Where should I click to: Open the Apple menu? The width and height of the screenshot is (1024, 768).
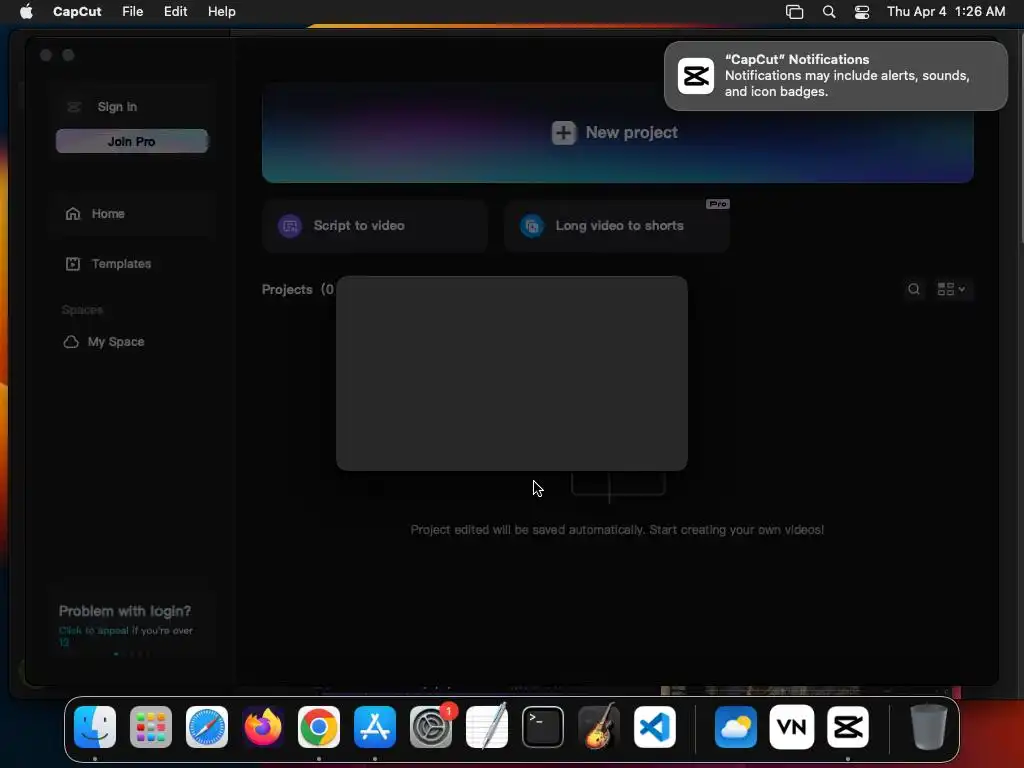click(26, 11)
